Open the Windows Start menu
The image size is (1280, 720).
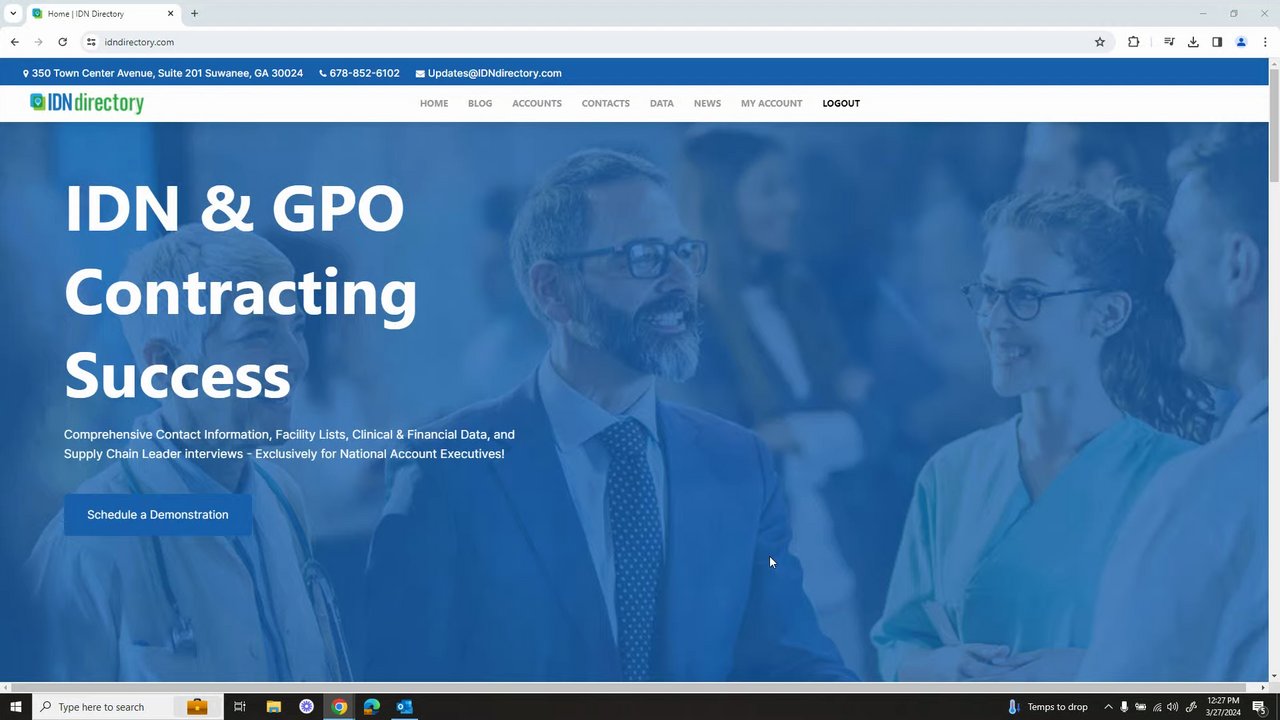[15, 707]
